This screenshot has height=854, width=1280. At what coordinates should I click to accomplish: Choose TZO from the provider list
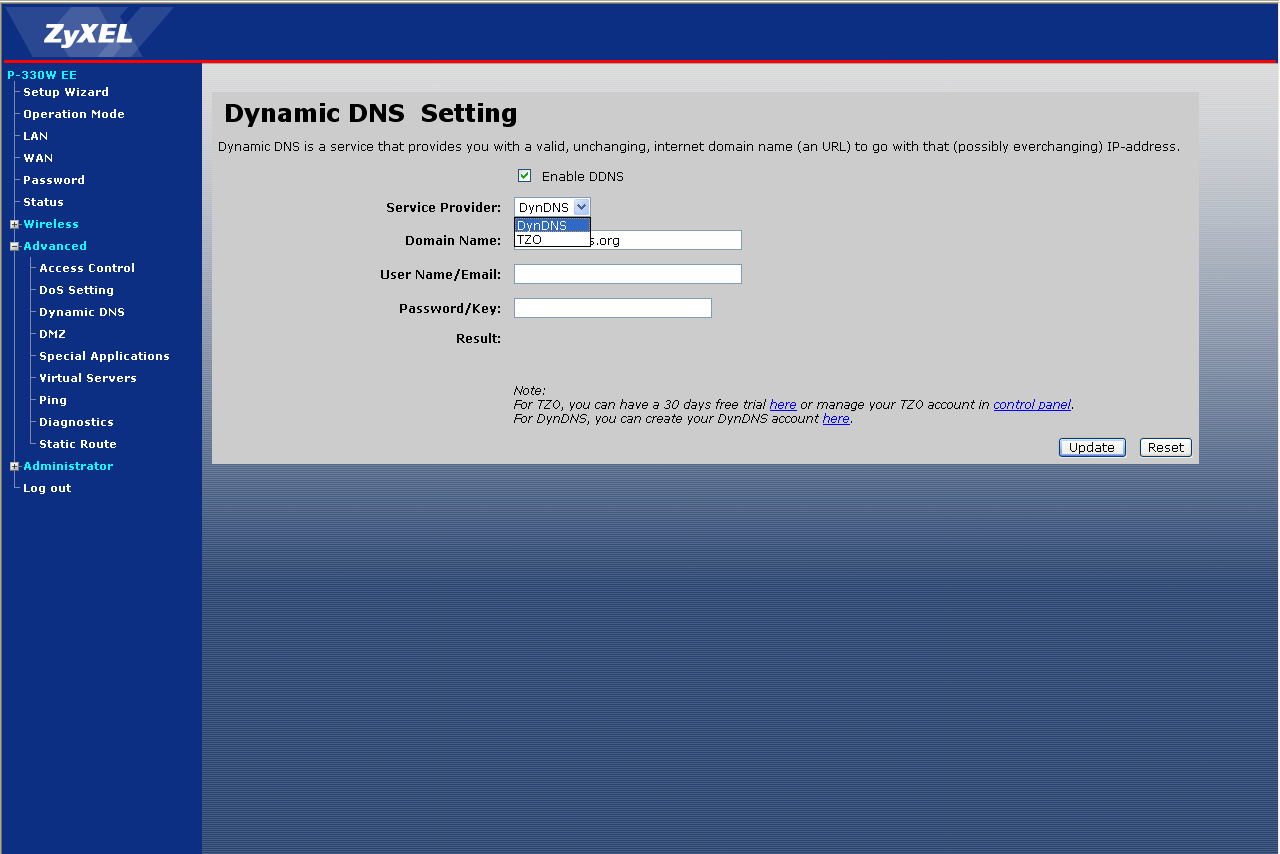point(553,239)
